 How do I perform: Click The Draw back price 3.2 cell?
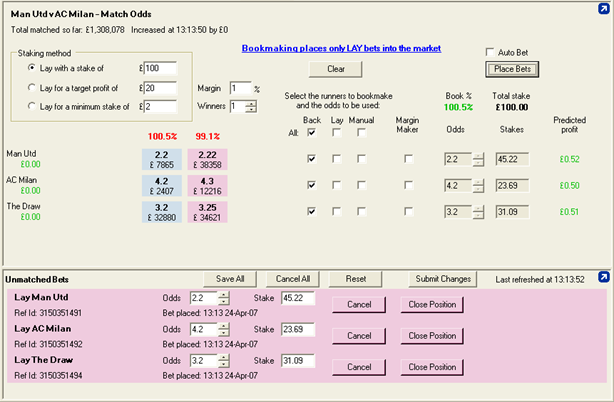click(x=162, y=212)
